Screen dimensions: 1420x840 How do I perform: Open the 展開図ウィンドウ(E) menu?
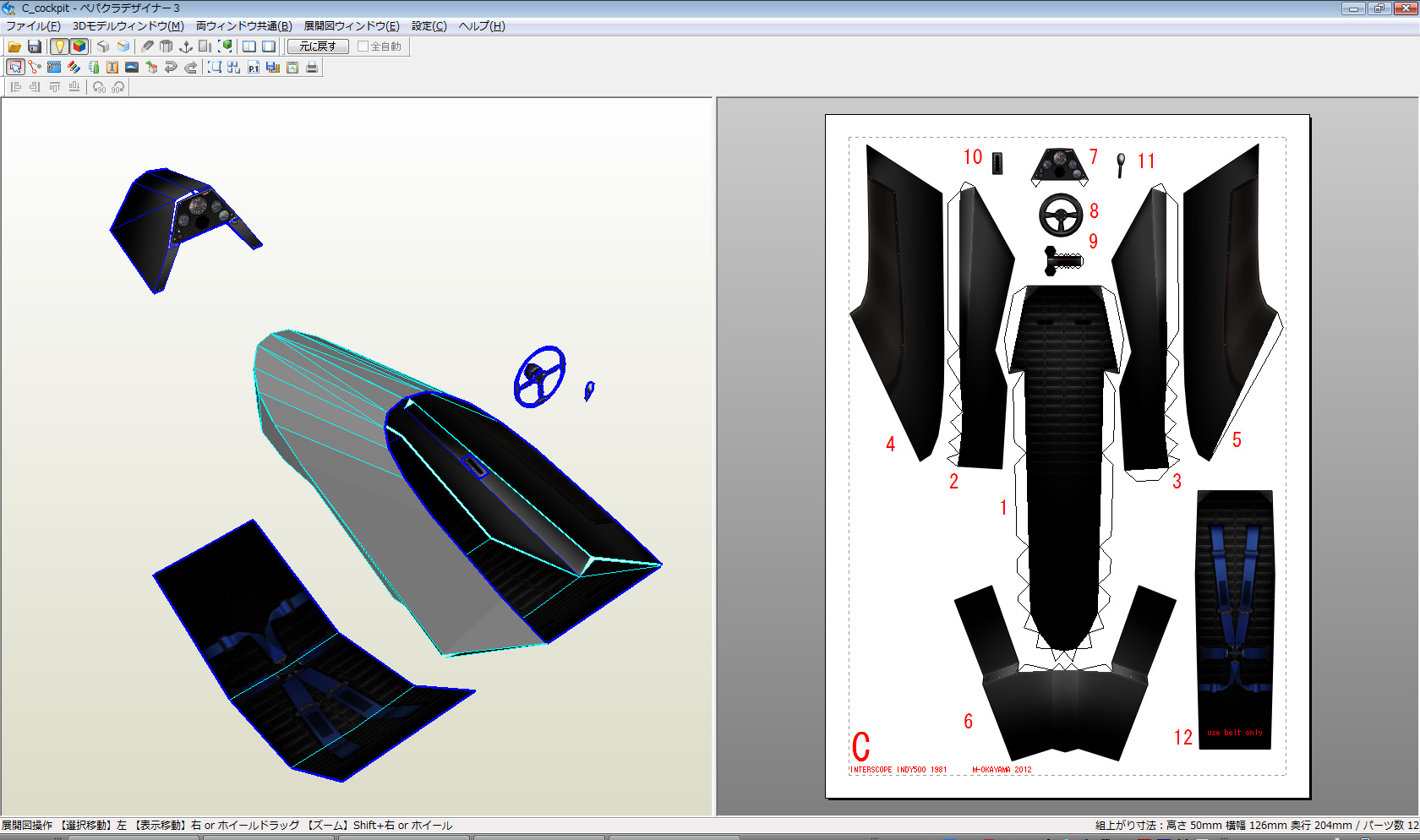[x=352, y=26]
